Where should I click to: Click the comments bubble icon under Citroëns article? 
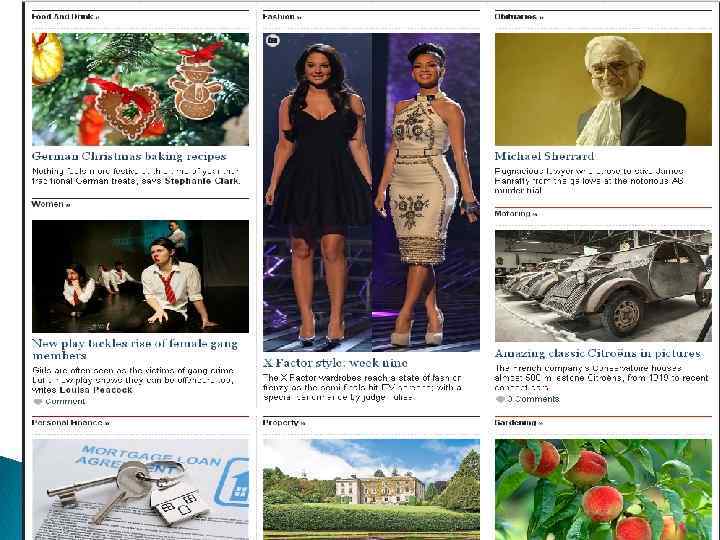click(x=500, y=399)
